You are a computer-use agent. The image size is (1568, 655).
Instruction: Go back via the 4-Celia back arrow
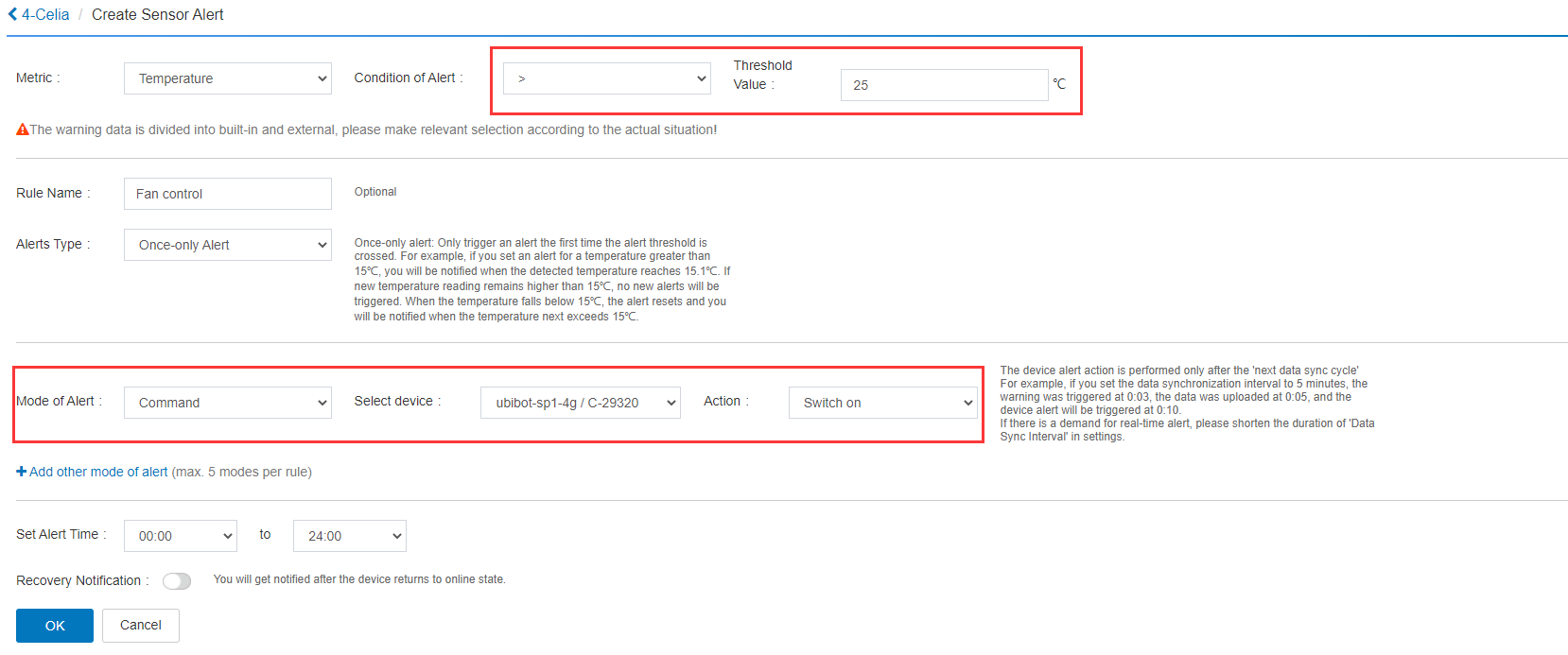pyautogui.click(x=12, y=14)
